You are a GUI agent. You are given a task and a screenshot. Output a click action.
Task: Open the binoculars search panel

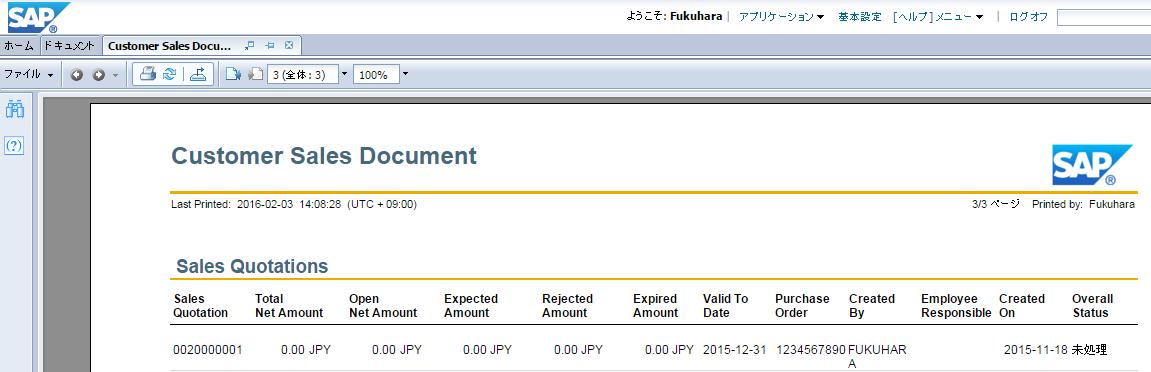pyautogui.click(x=15, y=110)
